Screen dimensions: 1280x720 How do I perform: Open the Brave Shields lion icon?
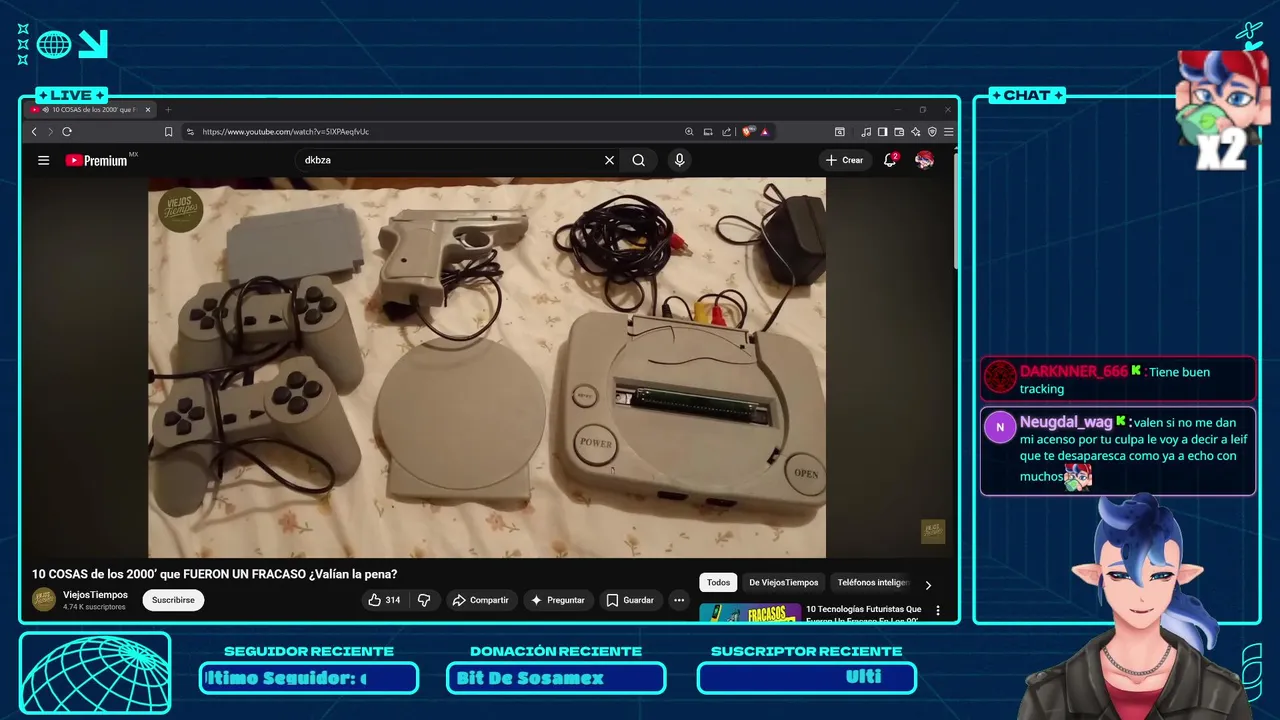pos(748,132)
